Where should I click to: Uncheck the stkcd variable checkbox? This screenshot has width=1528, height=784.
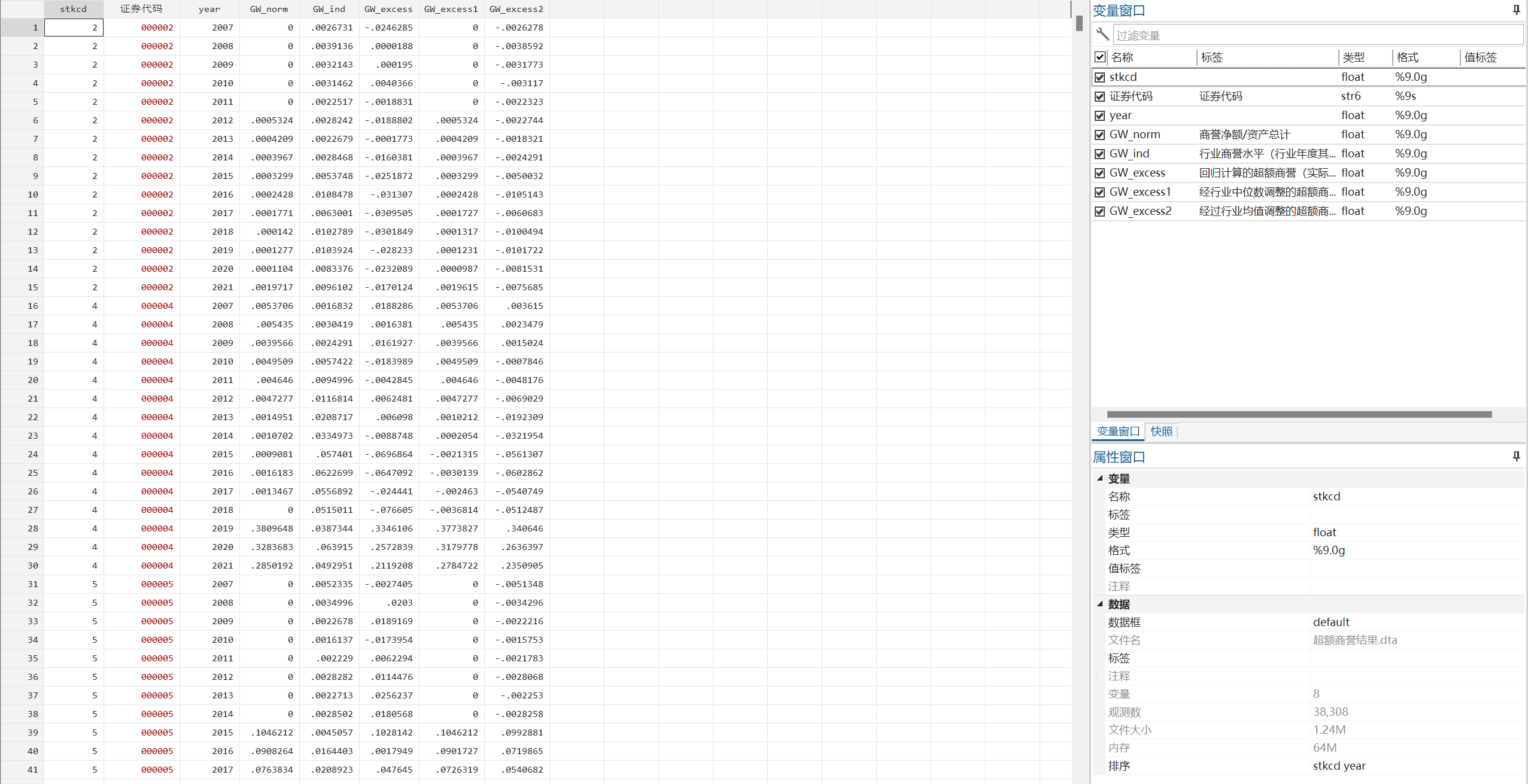pos(1099,77)
